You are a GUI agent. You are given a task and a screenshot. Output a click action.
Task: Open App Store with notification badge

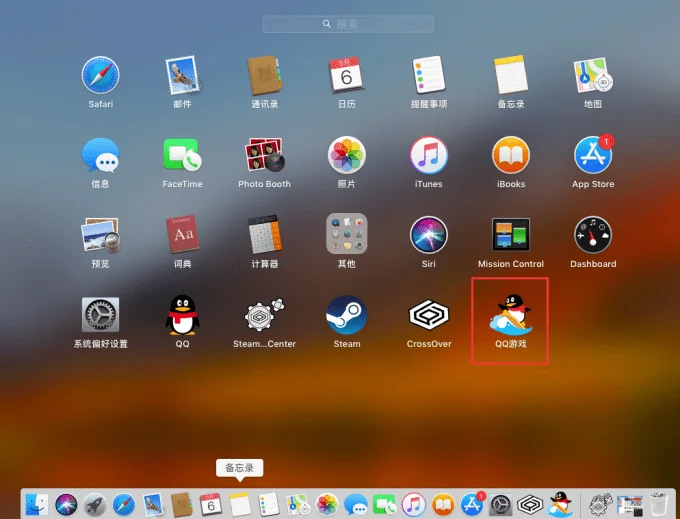[593, 155]
